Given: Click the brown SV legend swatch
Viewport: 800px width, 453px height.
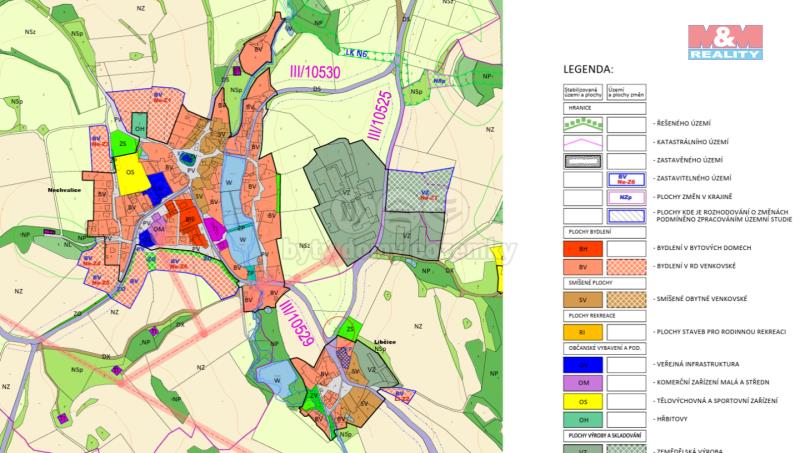Looking at the screenshot, I should [x=582, y=299].
